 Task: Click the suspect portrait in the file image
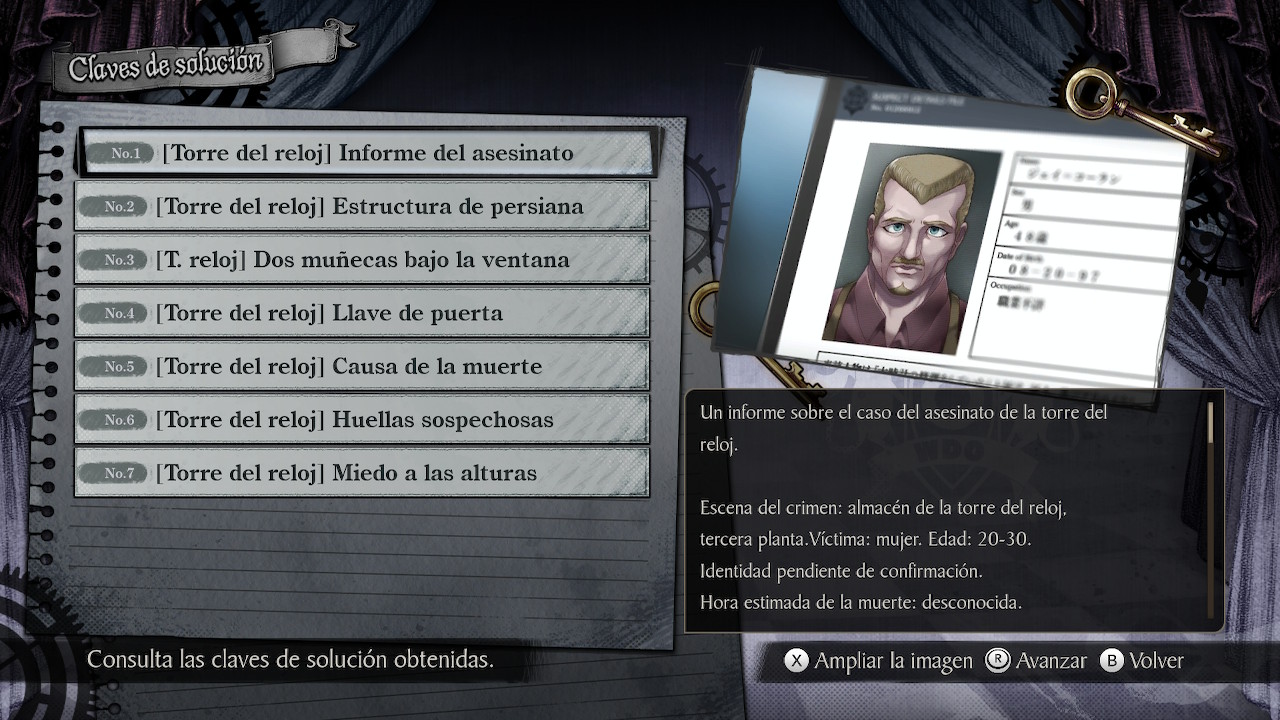coord(910,247)
